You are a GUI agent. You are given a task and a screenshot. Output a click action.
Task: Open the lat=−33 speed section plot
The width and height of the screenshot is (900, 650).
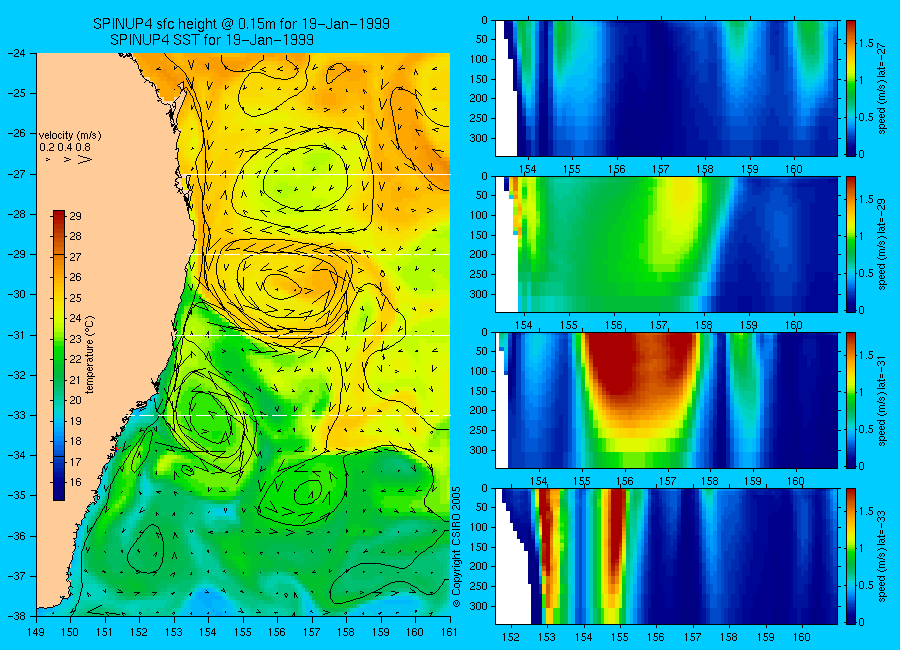click(x=666, y=556)
